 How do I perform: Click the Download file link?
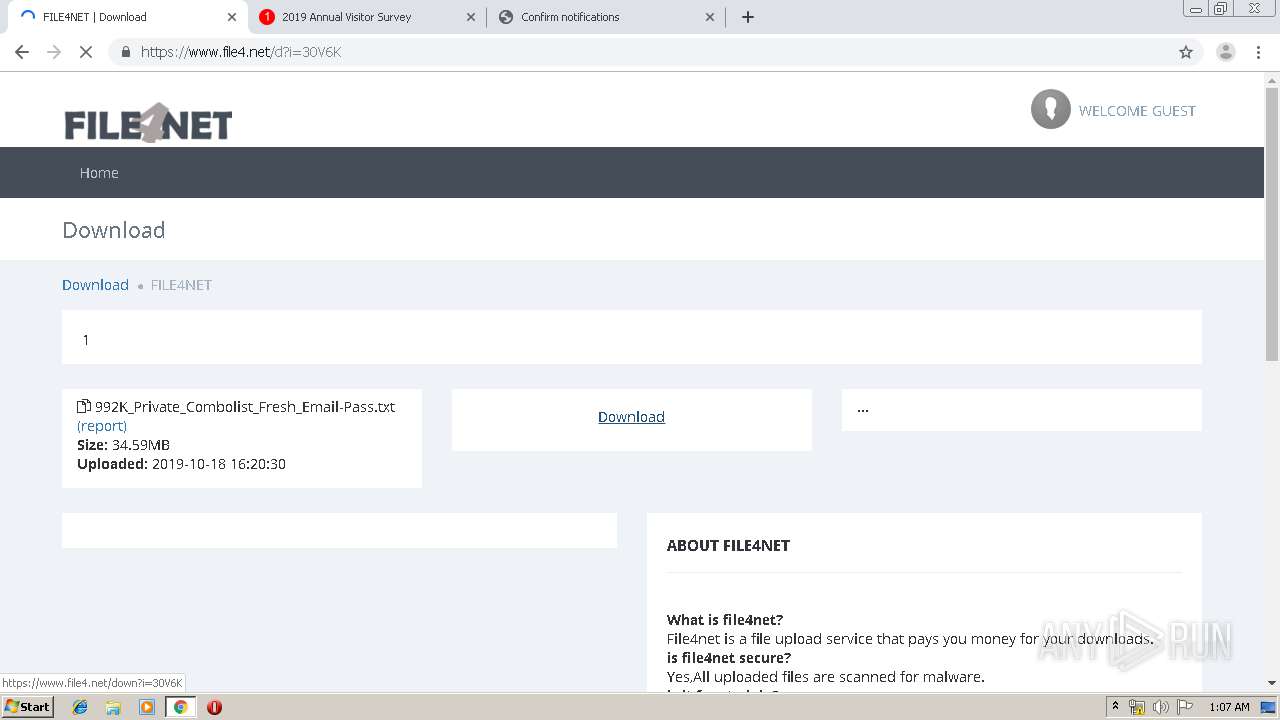631,417
